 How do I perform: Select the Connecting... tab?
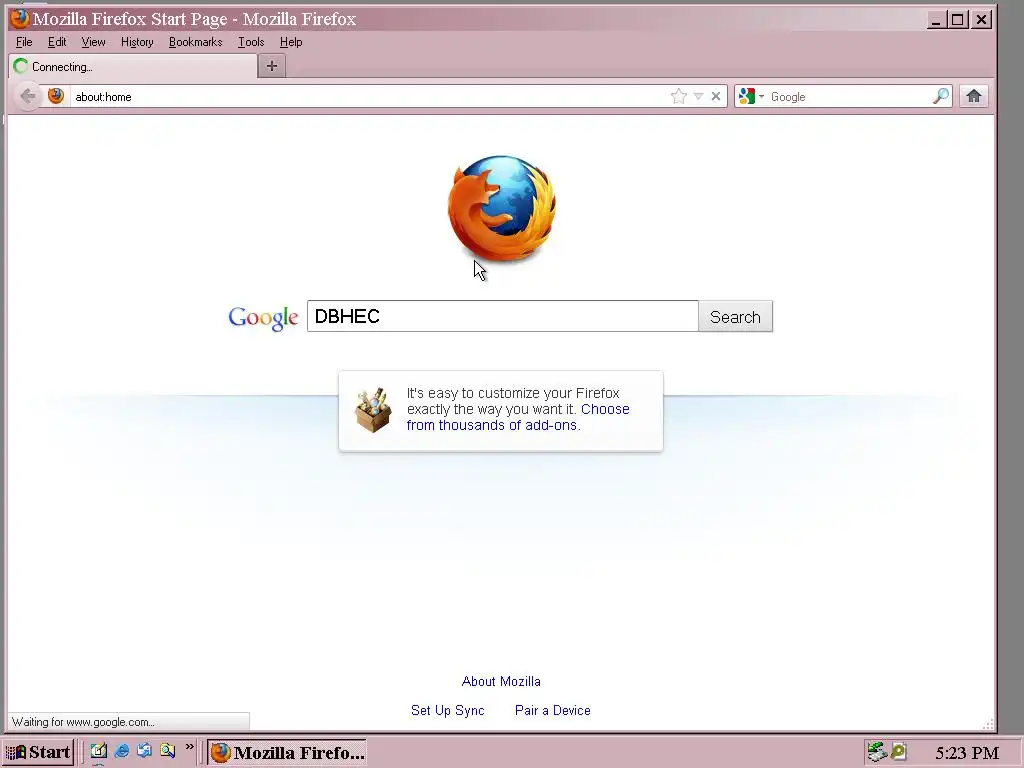click(x=133, y=67)
